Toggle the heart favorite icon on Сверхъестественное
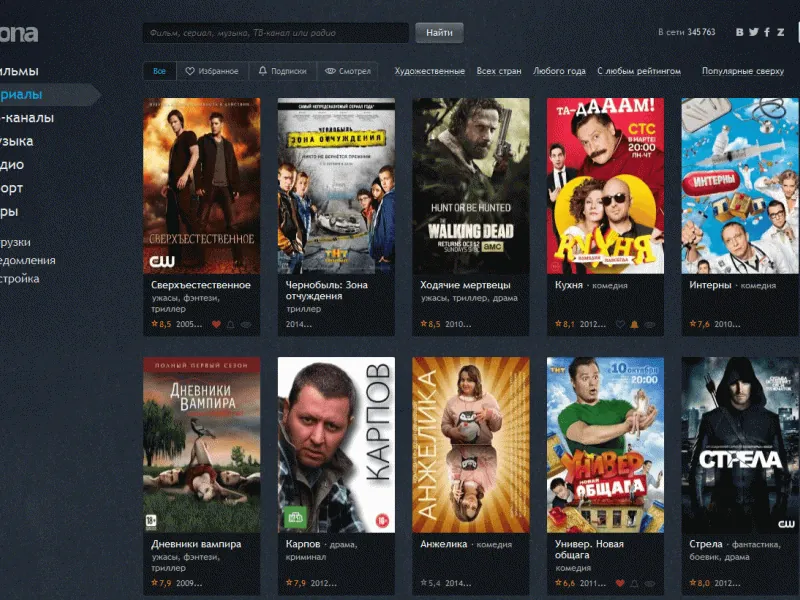The width and height of the screenshot is (800, 600). pyautogui.click(x=216, y=324)
